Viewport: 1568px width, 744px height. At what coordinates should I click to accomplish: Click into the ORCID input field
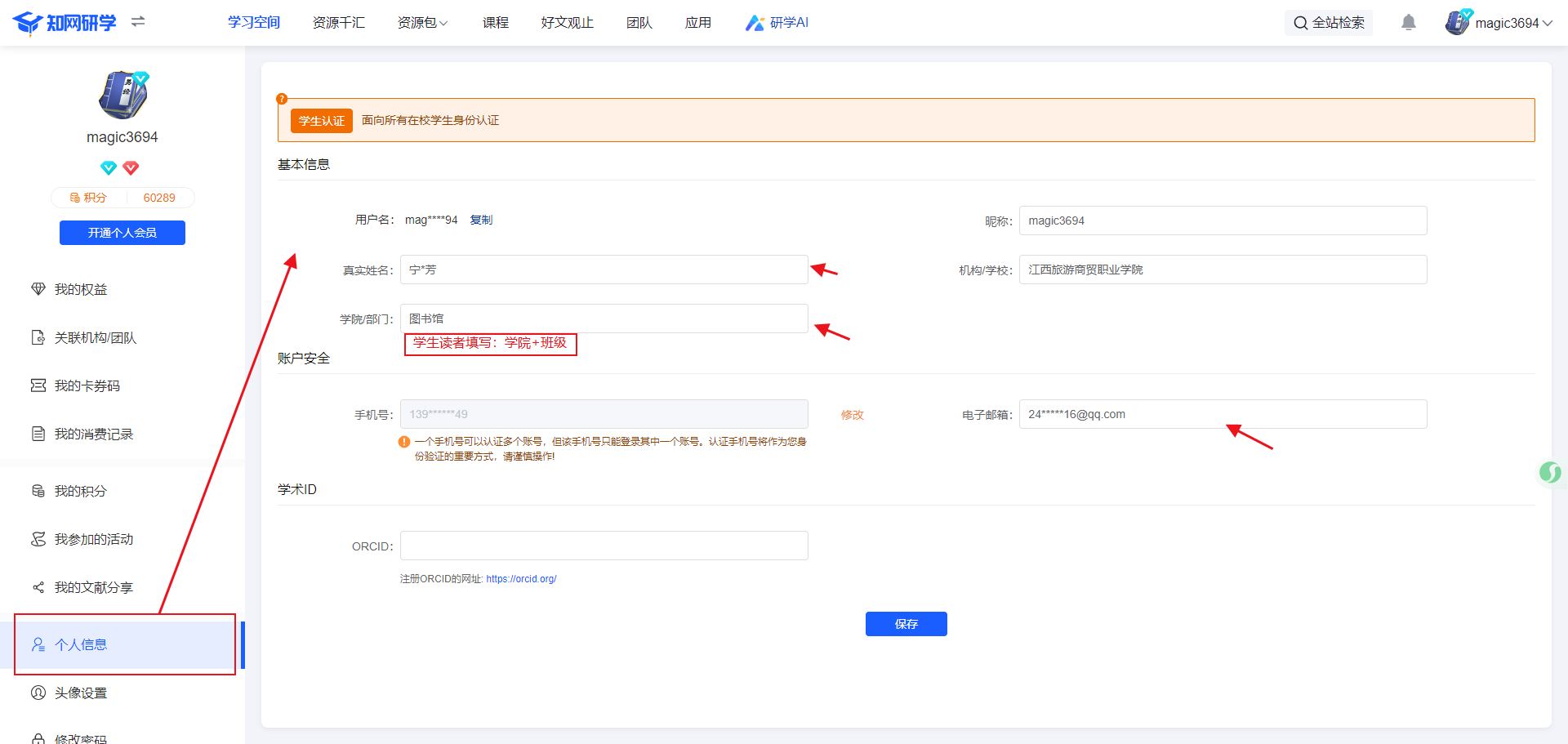pyautogui.click(x=604, y=546)
